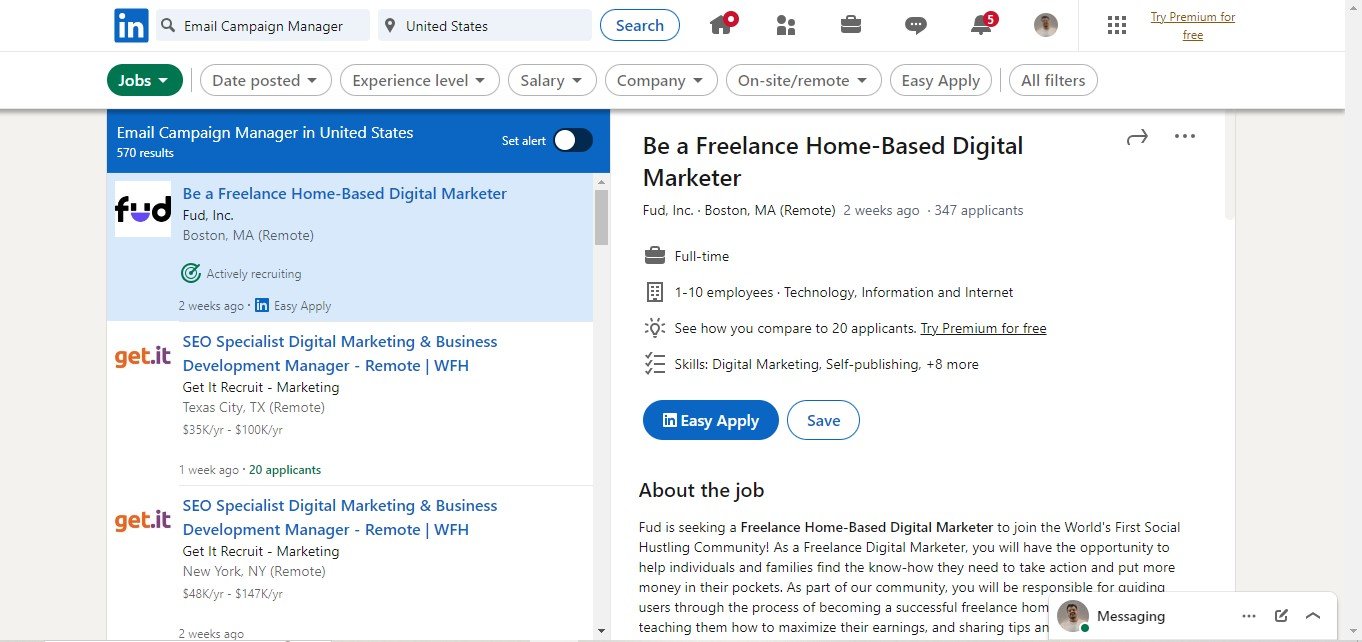1362x642 pixels.
Task: Open the SEO Specialist job in New York
Action: click(x=340, y=518)
